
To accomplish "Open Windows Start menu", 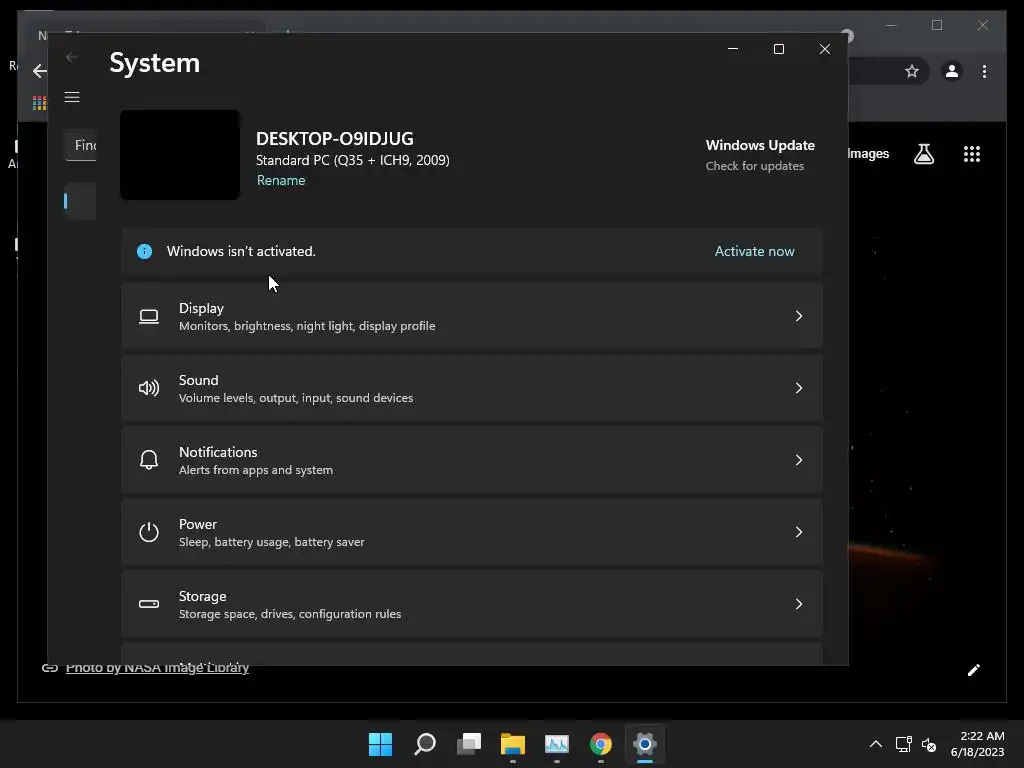I will (x=380, y=744).
